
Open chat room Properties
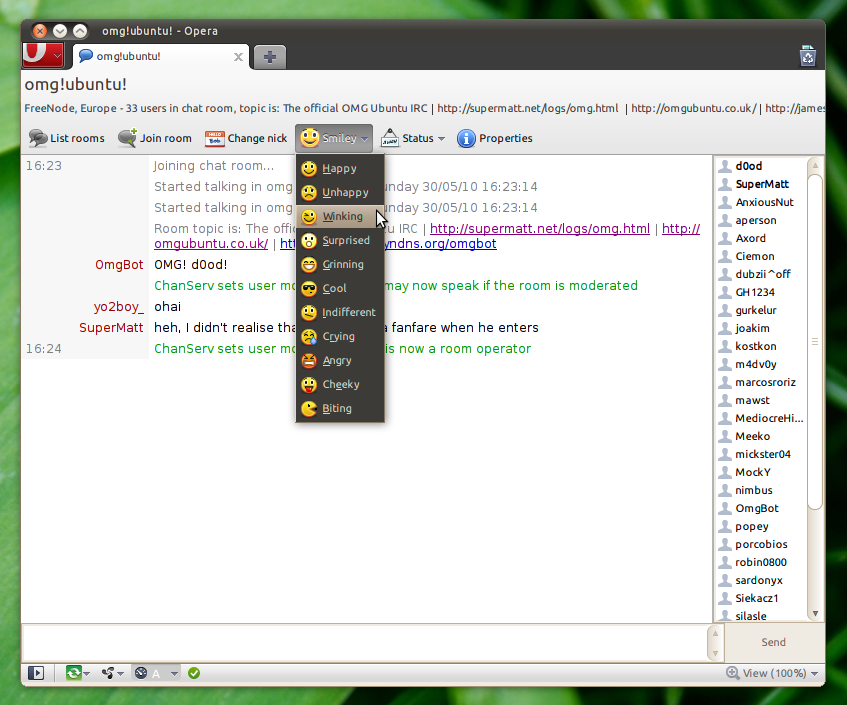[494, 138]
